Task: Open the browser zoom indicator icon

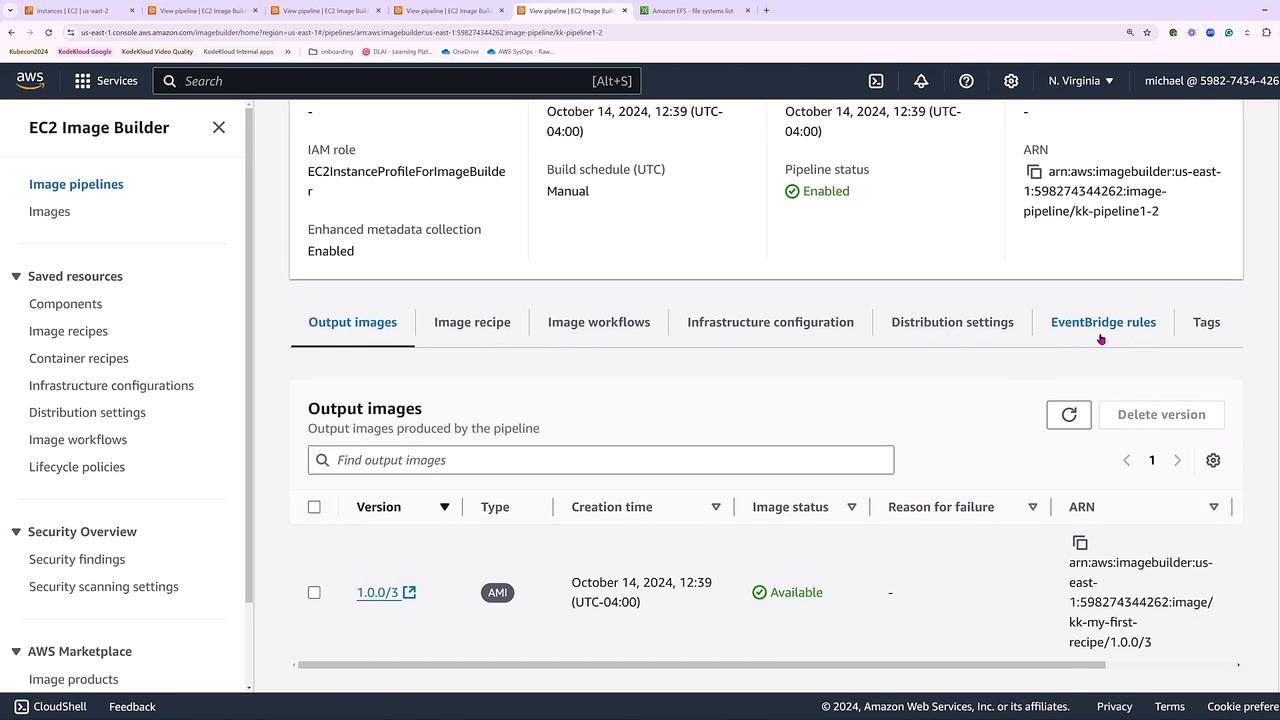Action: click(1130, 32)
